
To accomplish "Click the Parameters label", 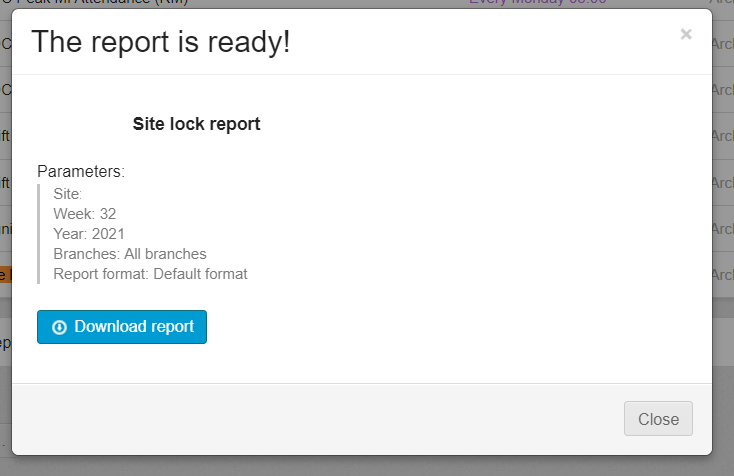I will click(81, 172).
